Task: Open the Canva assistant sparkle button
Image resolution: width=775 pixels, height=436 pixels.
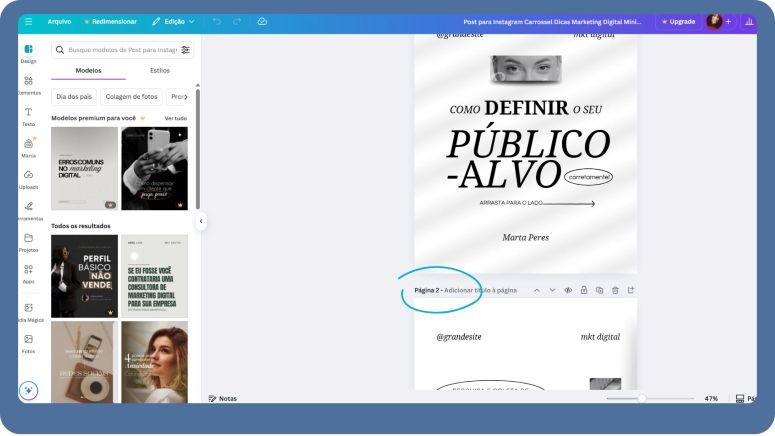Action: [28, 391]
